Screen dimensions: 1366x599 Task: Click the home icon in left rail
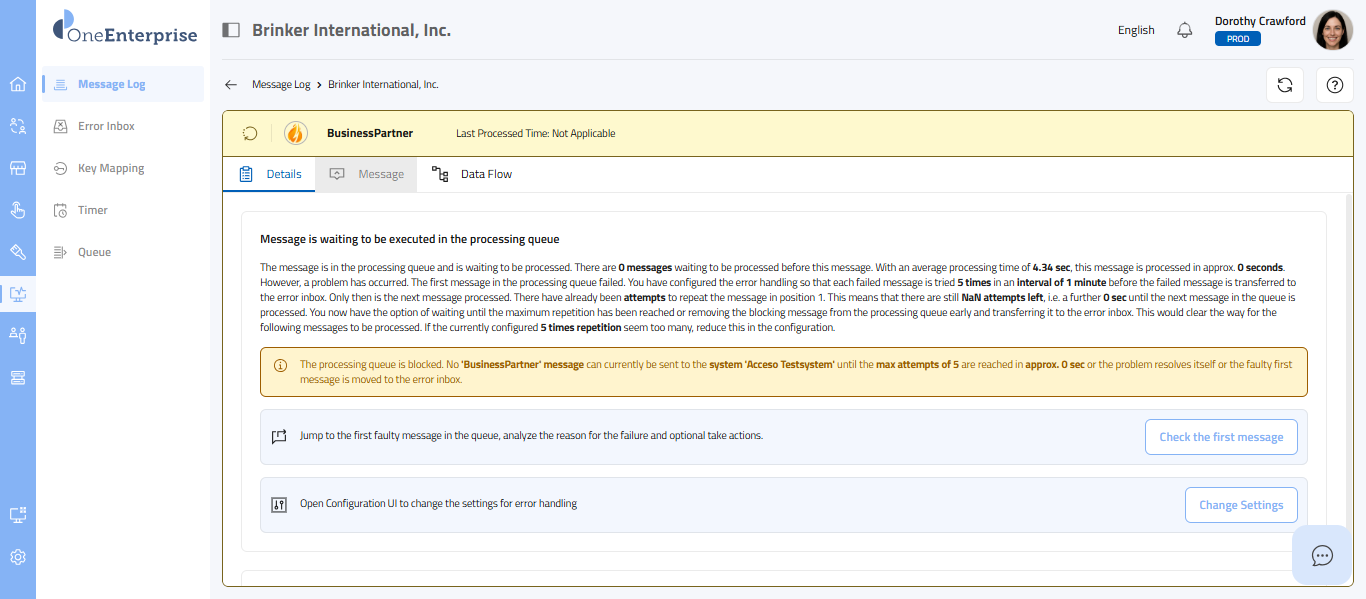pos(17,84)
